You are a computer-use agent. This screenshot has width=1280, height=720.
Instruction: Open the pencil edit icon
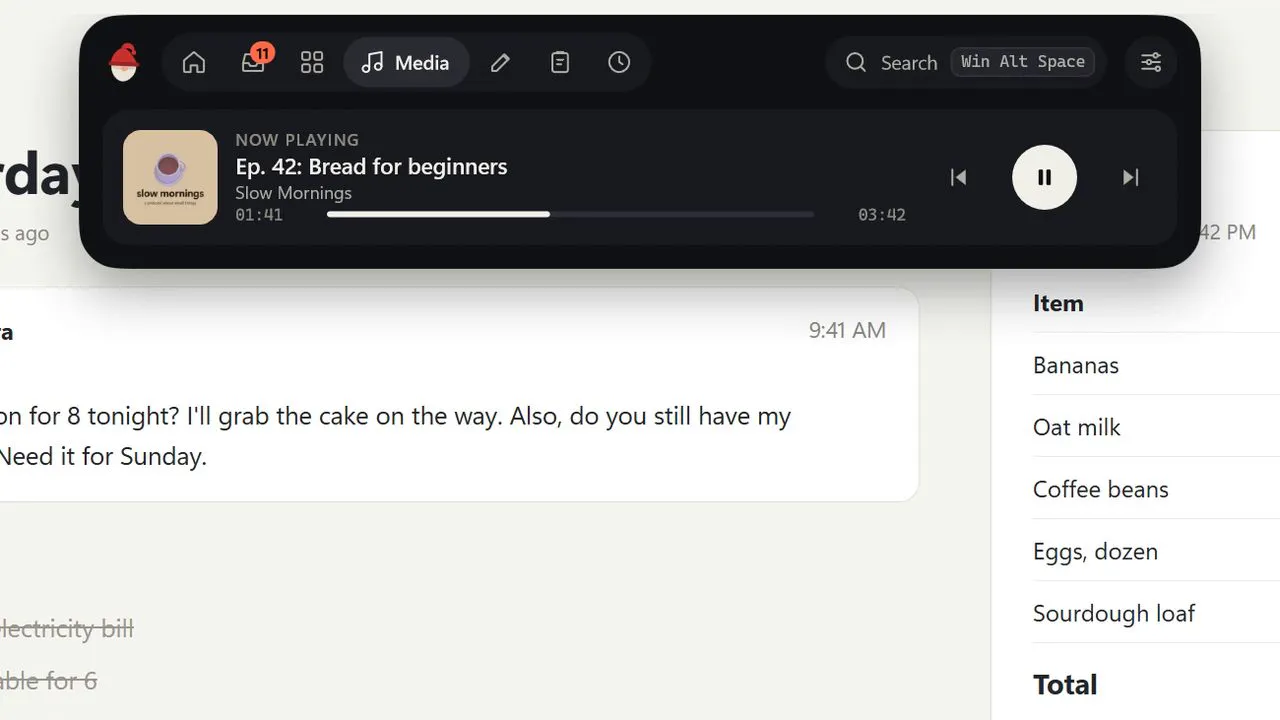click(501, 63)
